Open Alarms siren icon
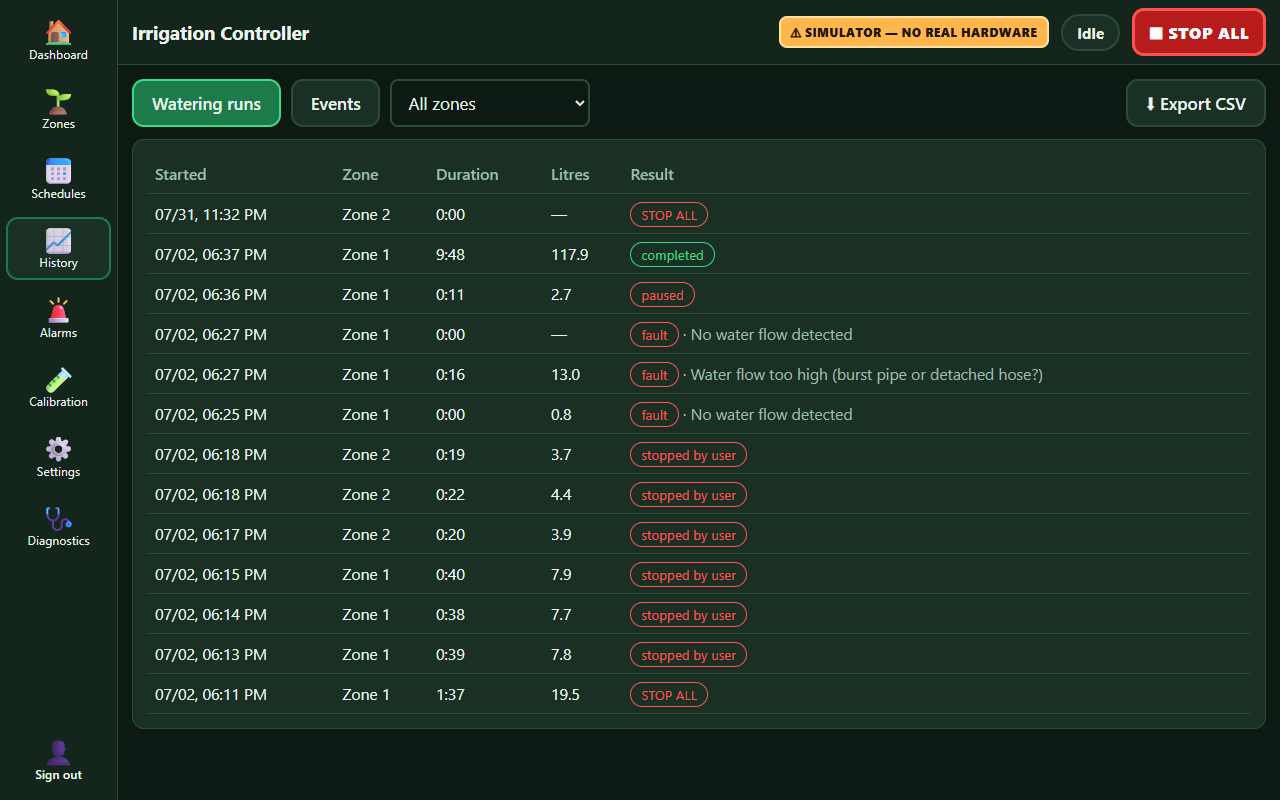This screenshot has height=800, width=1280. point(58,310)
